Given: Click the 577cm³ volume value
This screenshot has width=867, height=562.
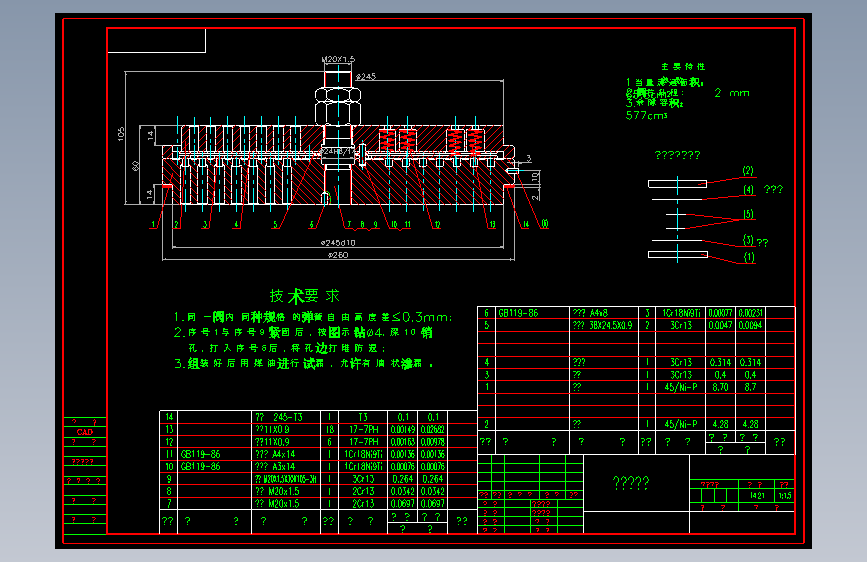Looking at the screenshot, I should click(646, 116).
